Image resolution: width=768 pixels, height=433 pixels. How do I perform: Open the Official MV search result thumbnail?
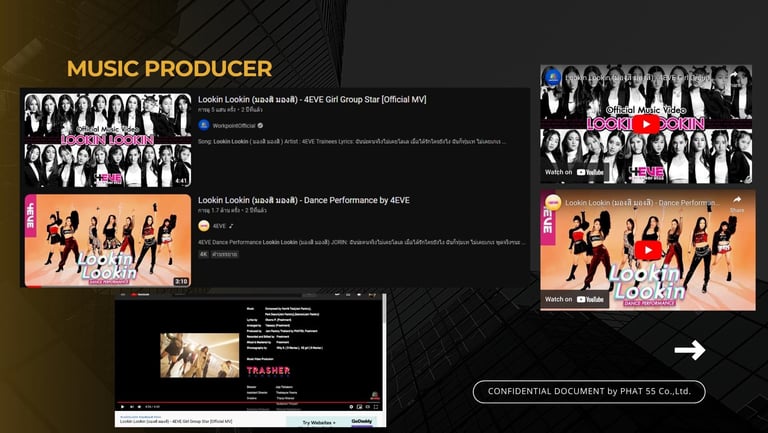[108, 140]
